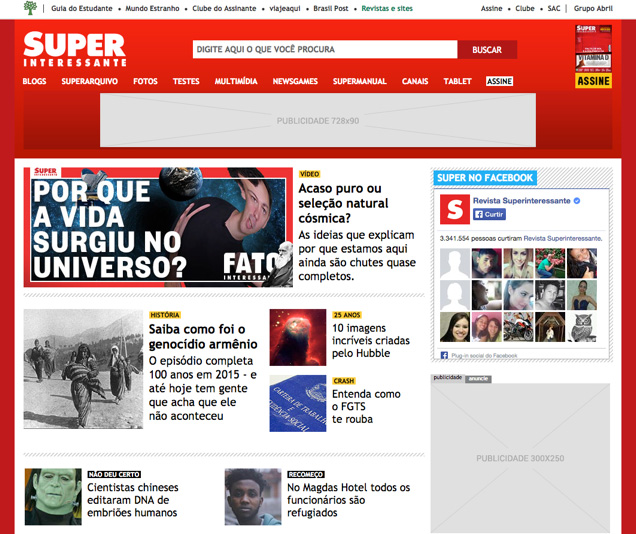The height and width of the screenshot is (534, 636).
Task: Click the BUSCAR search button
Action: coord(487,49)
